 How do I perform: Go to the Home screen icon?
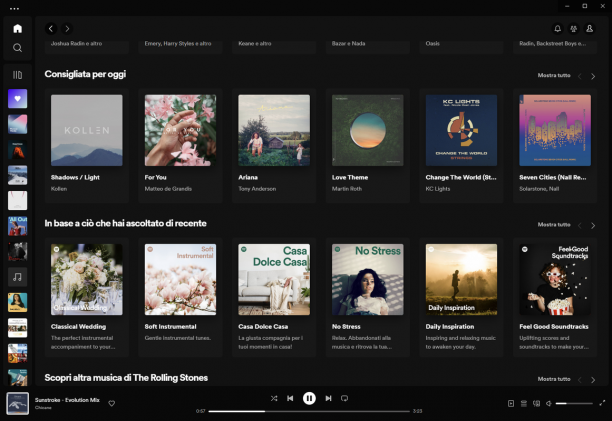pyautogui.click(x=18, y=28)
